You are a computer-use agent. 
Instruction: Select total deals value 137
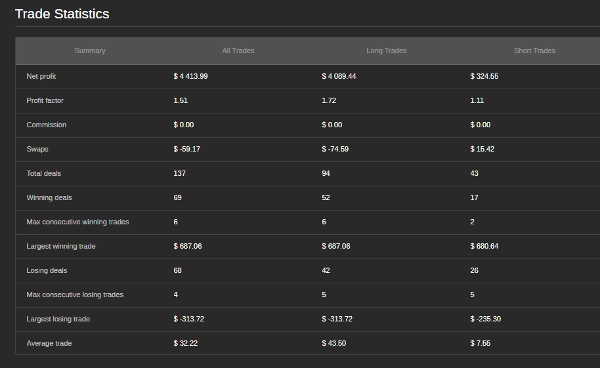(x=179, y=173)
